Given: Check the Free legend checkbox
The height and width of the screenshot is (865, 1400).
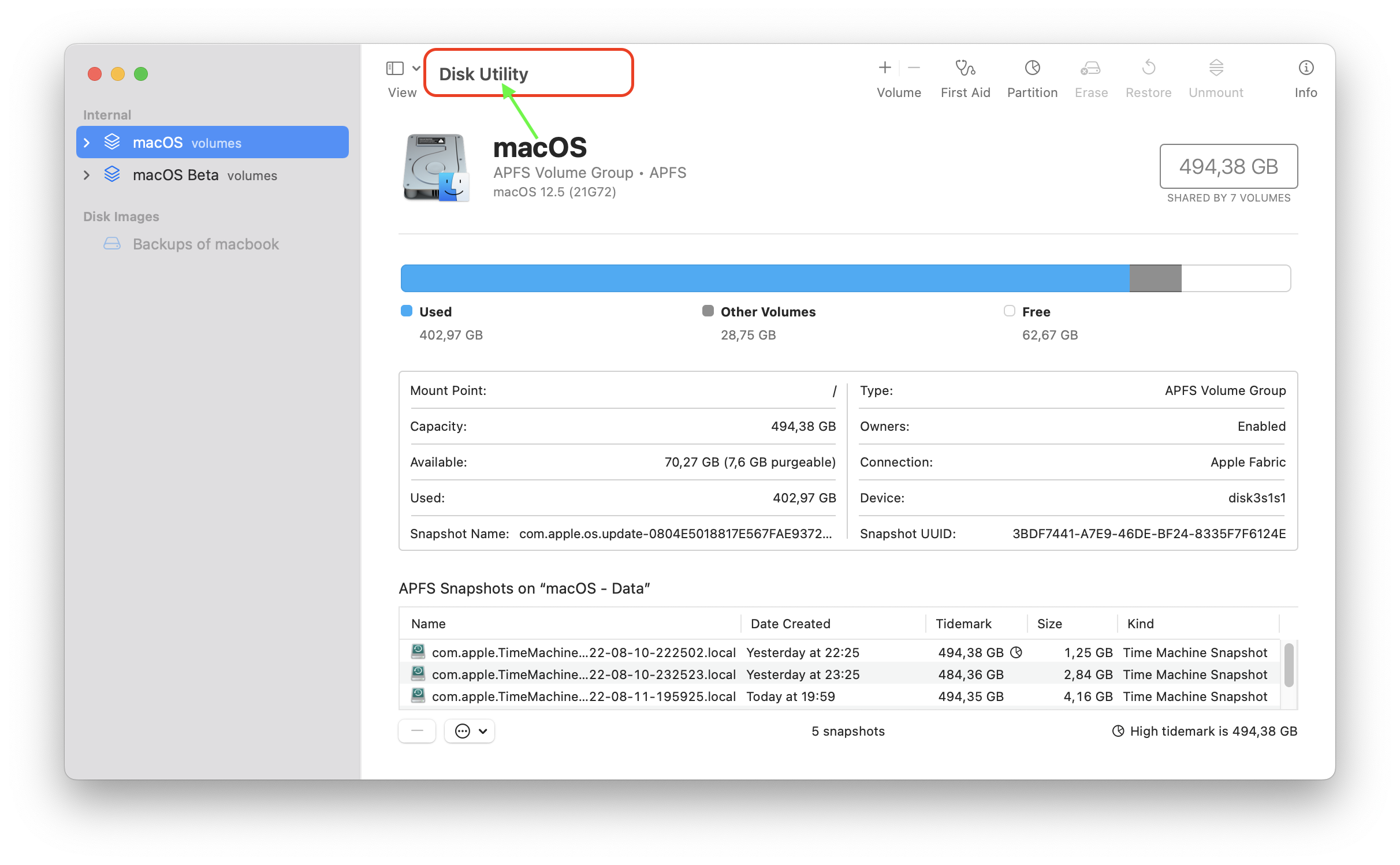Looking at the screenshot, I should point(1009,311).
